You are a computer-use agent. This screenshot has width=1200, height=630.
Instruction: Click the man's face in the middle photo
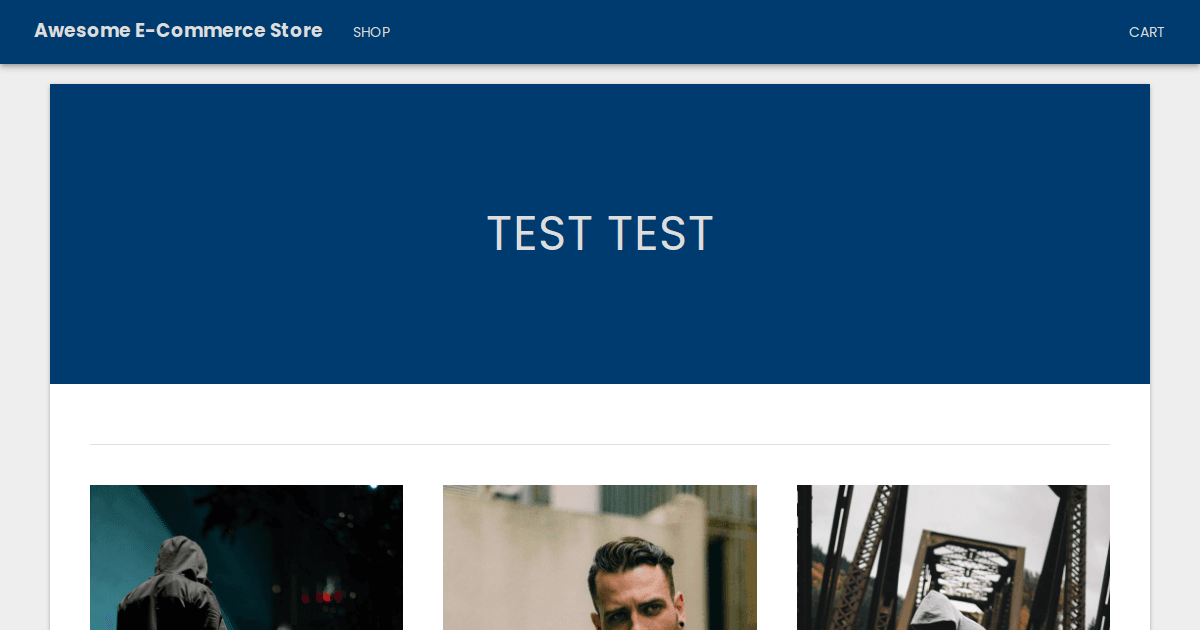pos(636,602)
